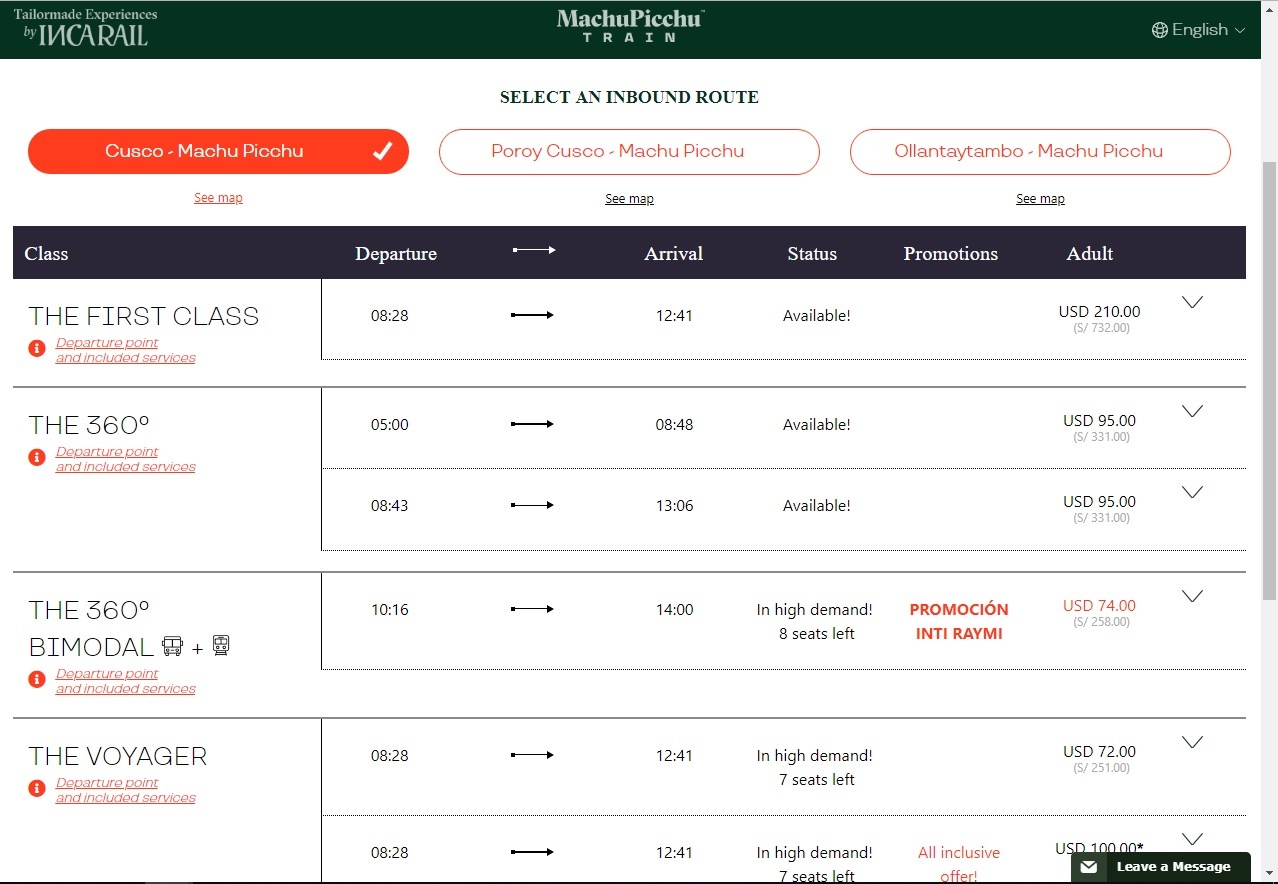1278x884 pixels.
Task: Click the 8 seats left status
Action: tap(816, 634)
